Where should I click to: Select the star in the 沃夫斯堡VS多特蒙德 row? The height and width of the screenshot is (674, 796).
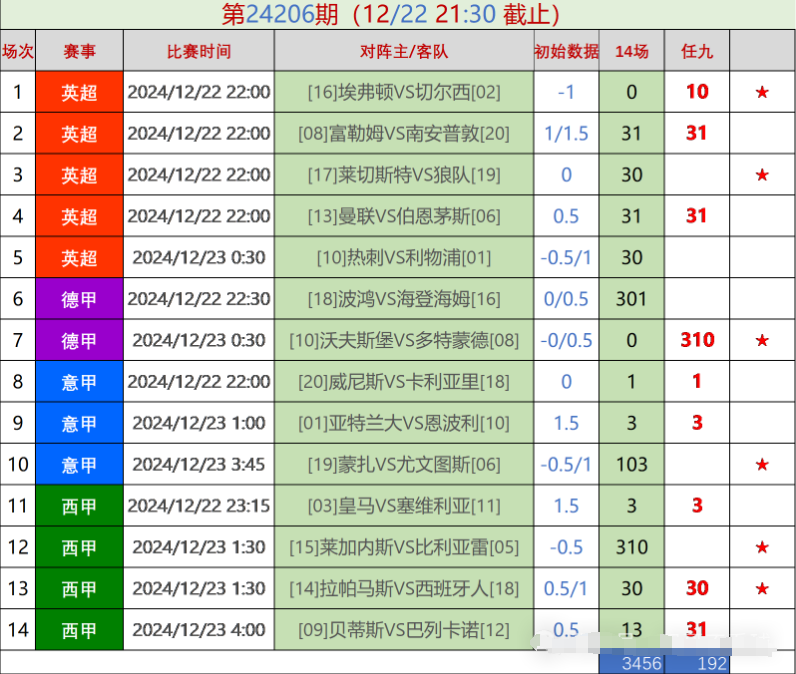tap(762, 341)
